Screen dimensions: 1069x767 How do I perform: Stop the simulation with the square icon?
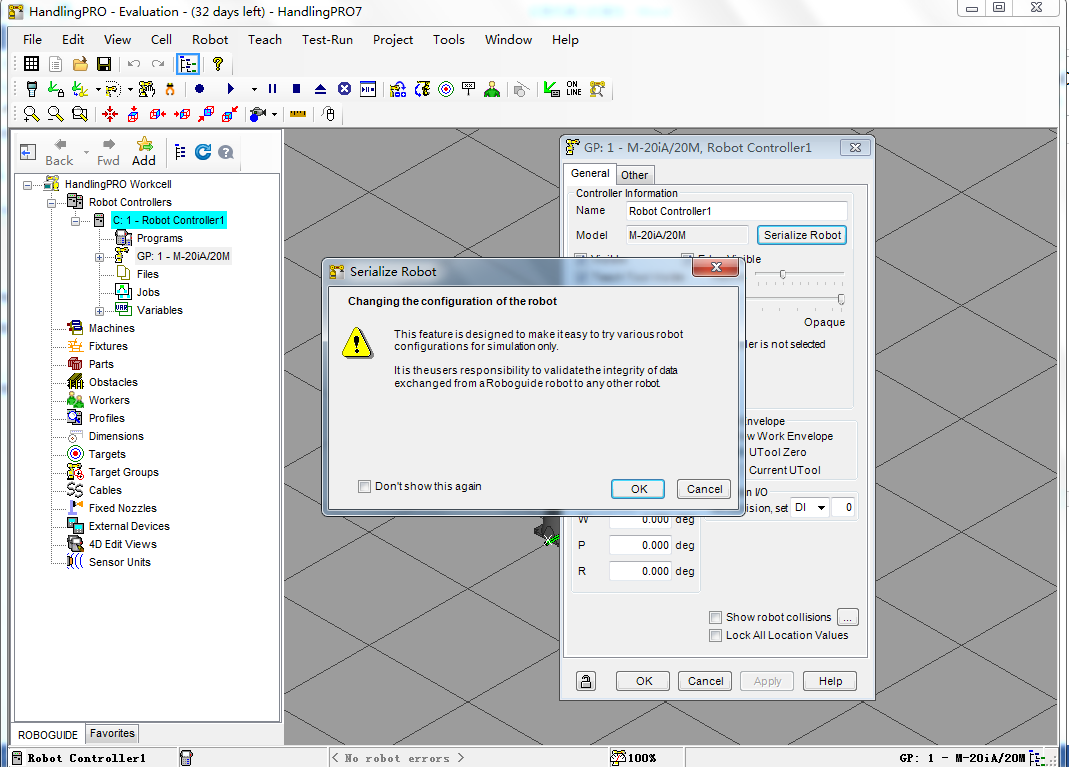click(297, 89)
